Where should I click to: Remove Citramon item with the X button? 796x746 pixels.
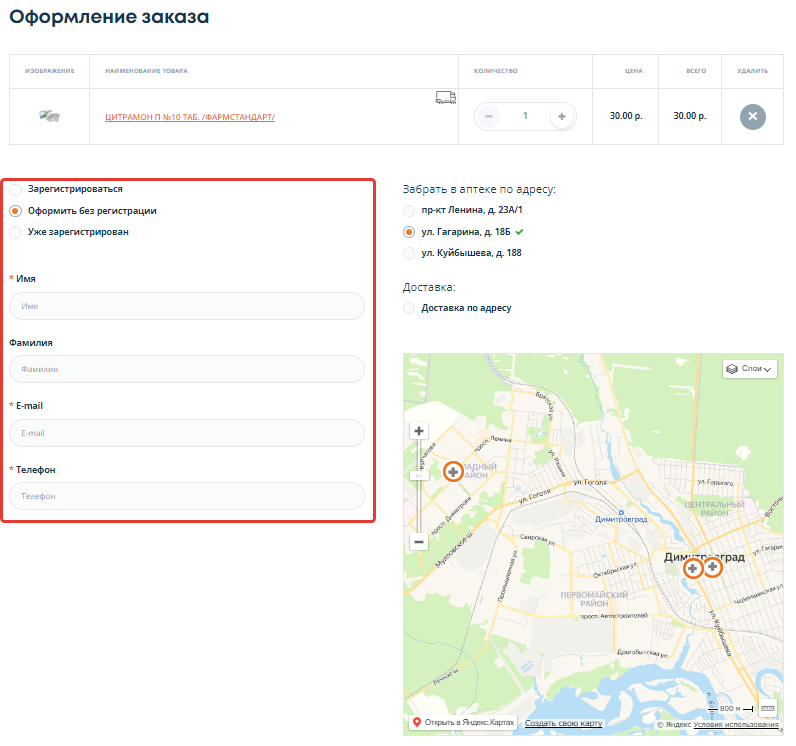pyautogui.click(x=752, y=116)
